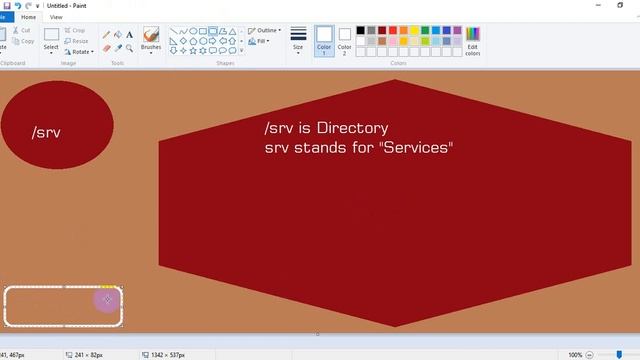Image resolution: width=640 pixels, height=360 pixels.
Task: Activate the Color 1 foreground selector
Action: (324, 41)
